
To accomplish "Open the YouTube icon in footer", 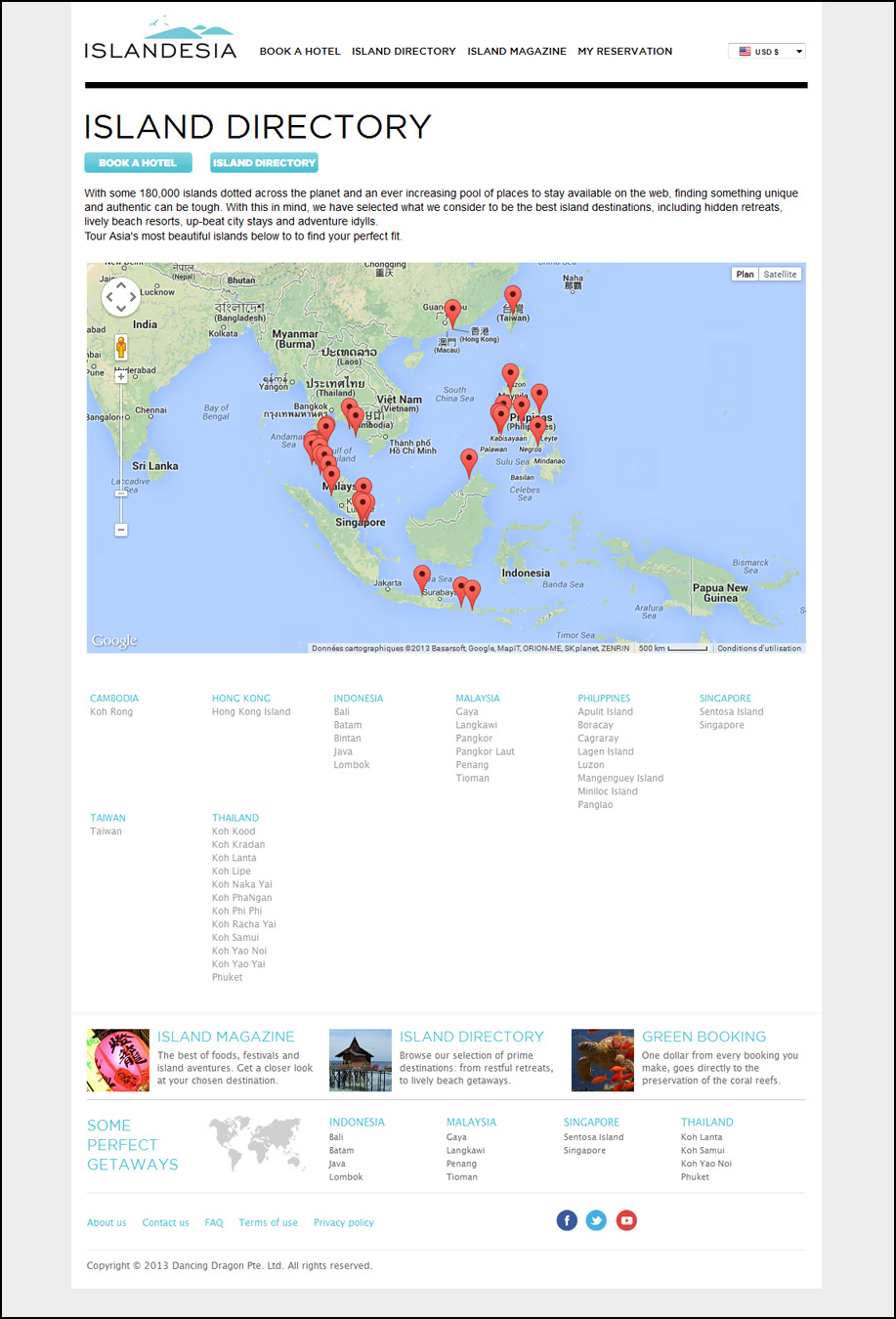I will (x=626, y=1220).
